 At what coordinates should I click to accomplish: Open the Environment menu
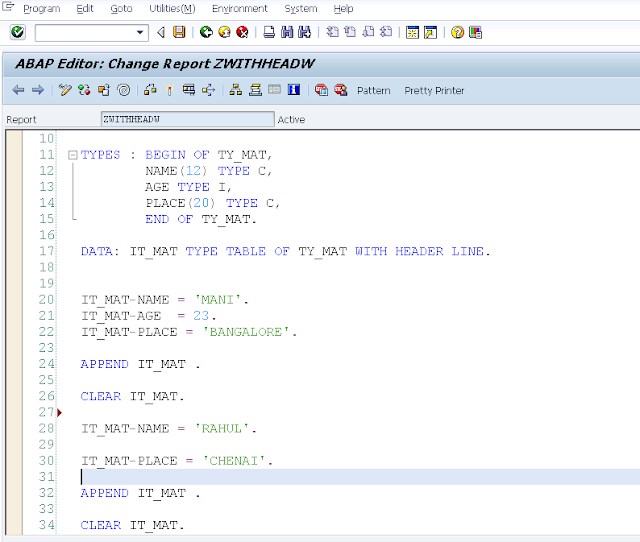[240, 9]
